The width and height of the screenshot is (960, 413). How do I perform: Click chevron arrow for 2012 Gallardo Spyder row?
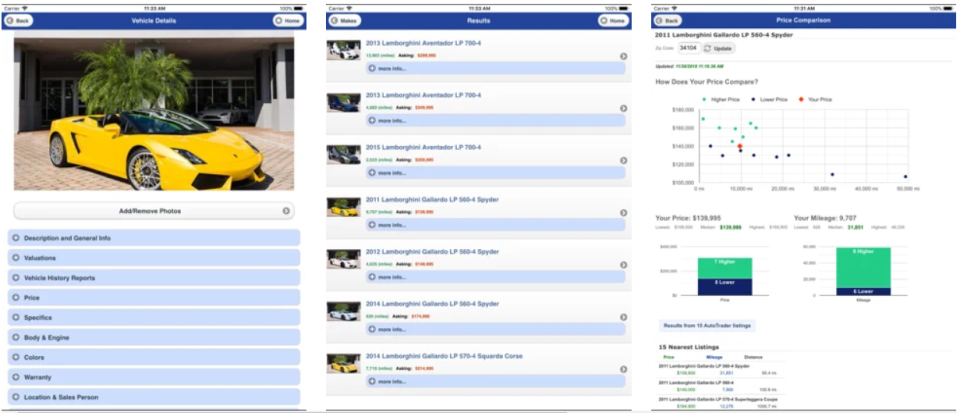tap(623, 265)
